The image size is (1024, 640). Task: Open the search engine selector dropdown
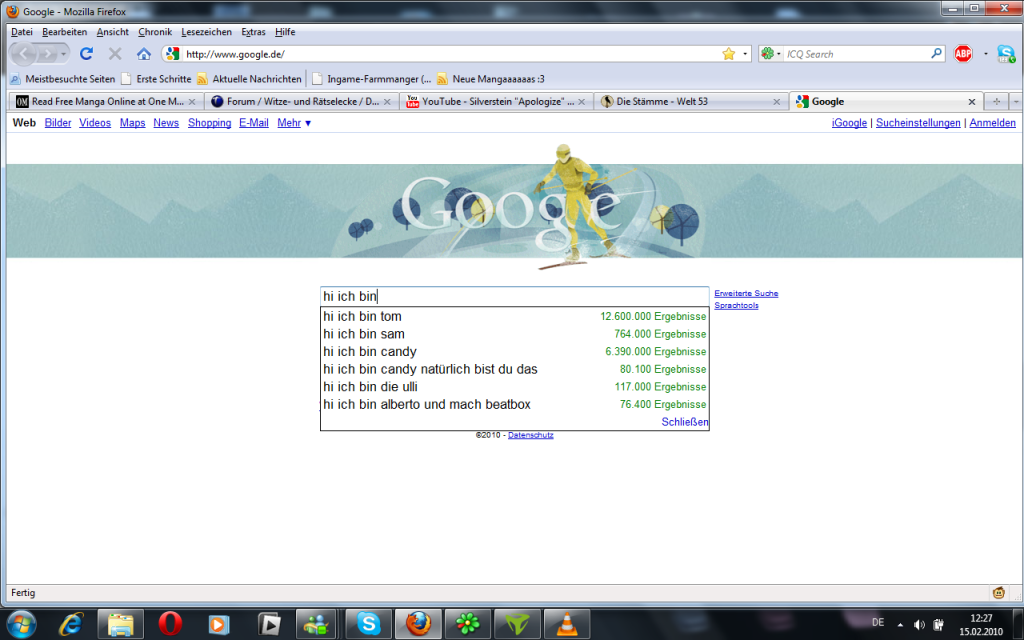click(771, 54)
